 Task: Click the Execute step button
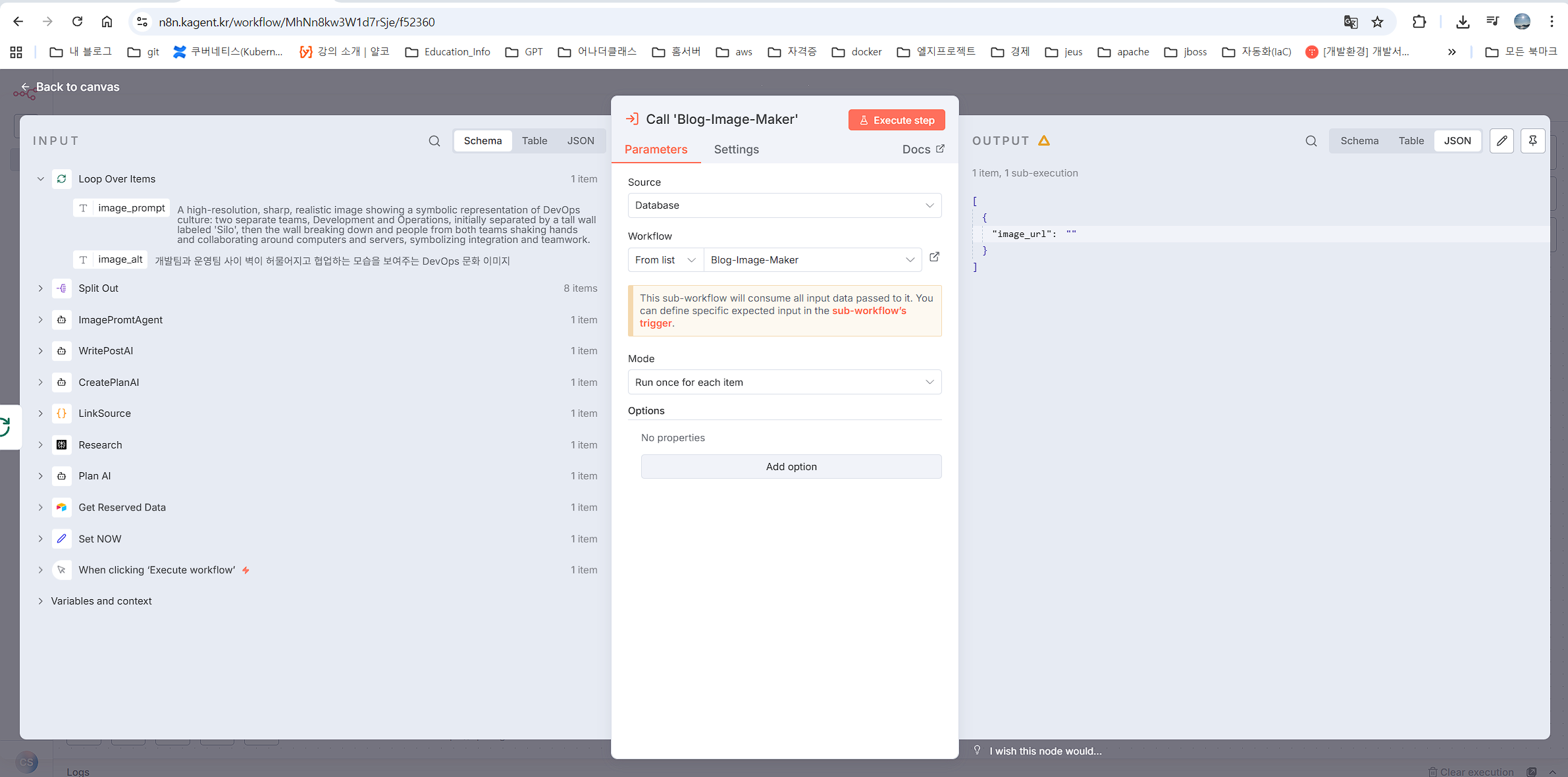(897, 120)
